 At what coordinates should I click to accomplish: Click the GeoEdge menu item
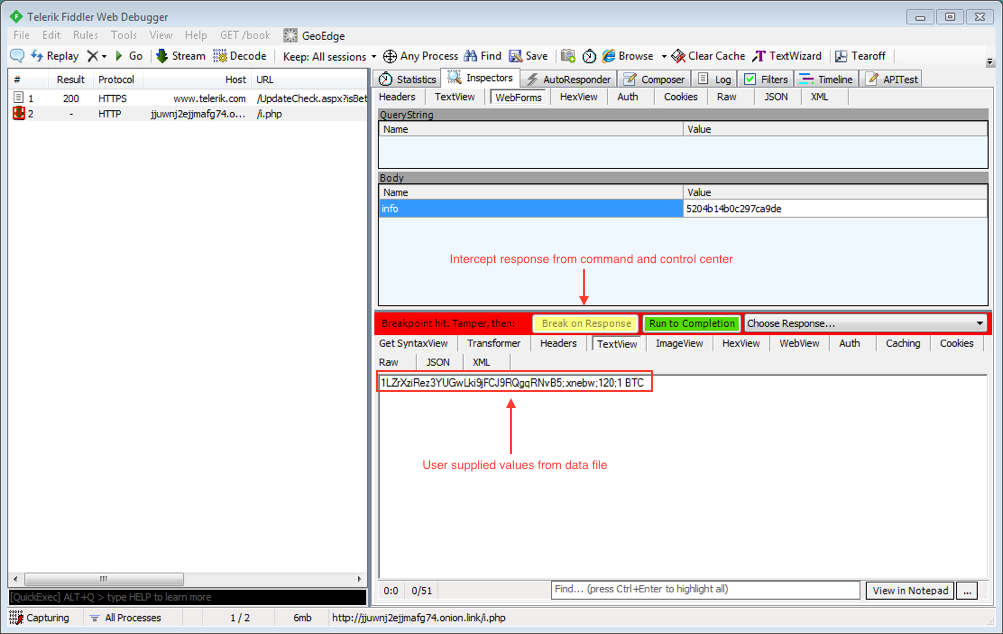click(315, 36)
